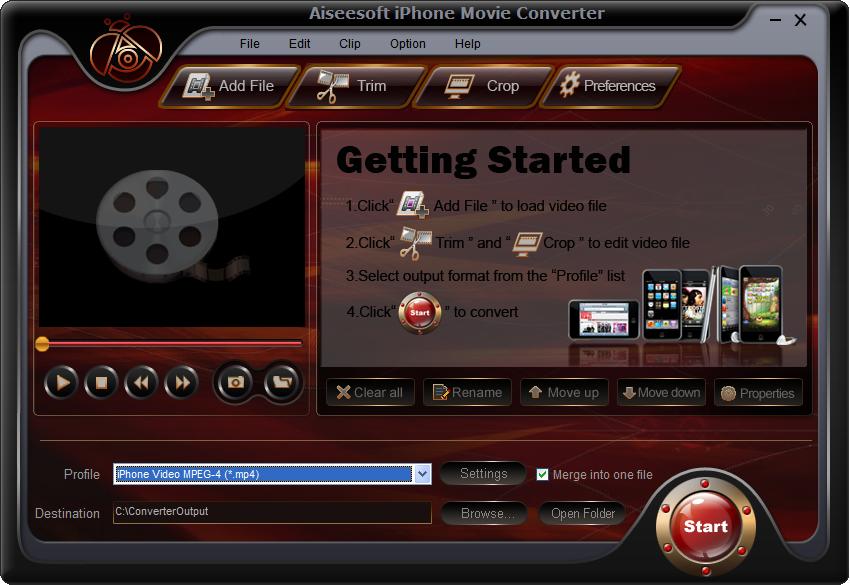Take a snapshot with the camera icon

pos(235,383)
